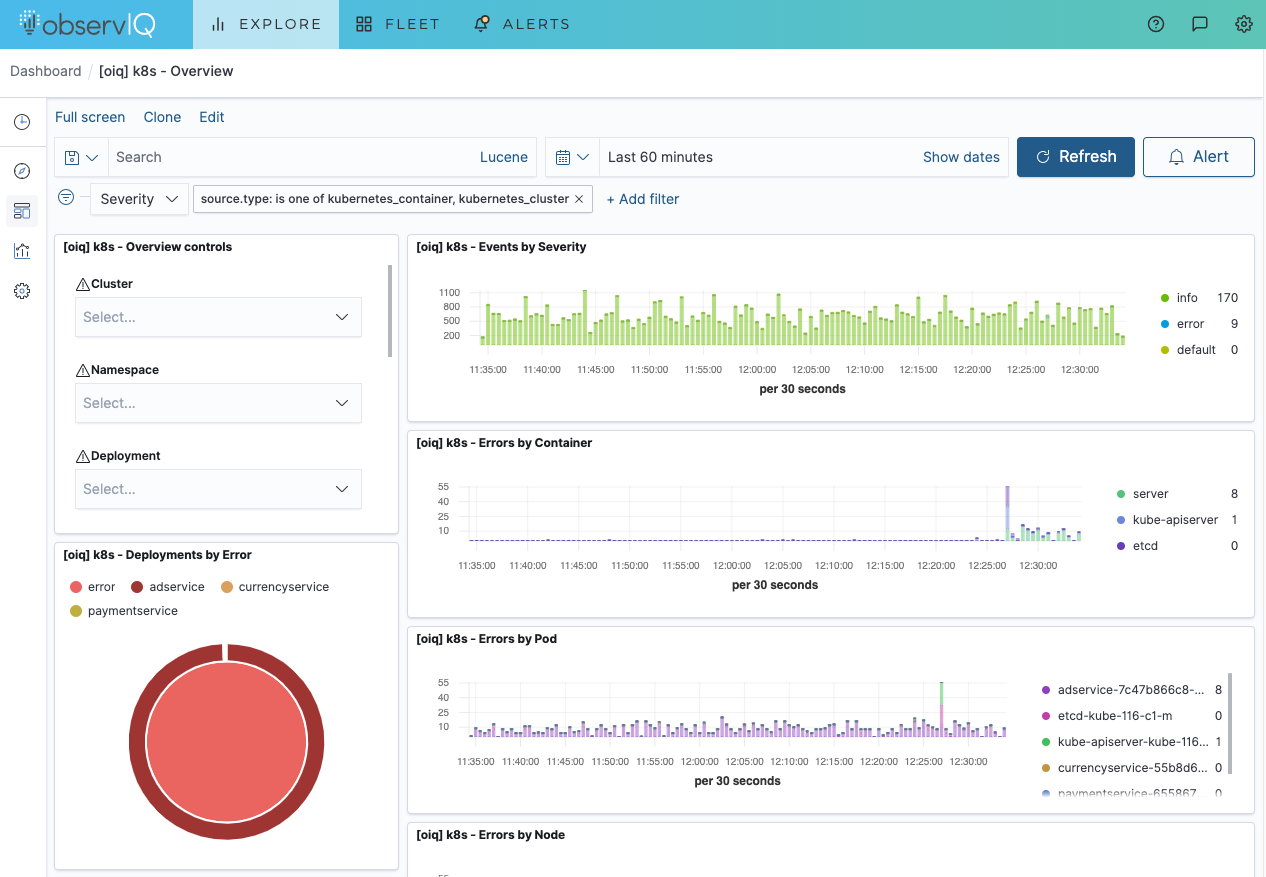Screen dimensions: 1266x877
Task: Switch to the Alerts tab
Action: tap(522, 24)
